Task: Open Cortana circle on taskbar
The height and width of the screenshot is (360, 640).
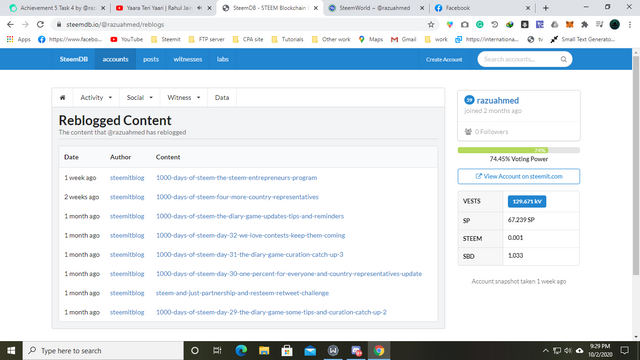Action: 195,351
